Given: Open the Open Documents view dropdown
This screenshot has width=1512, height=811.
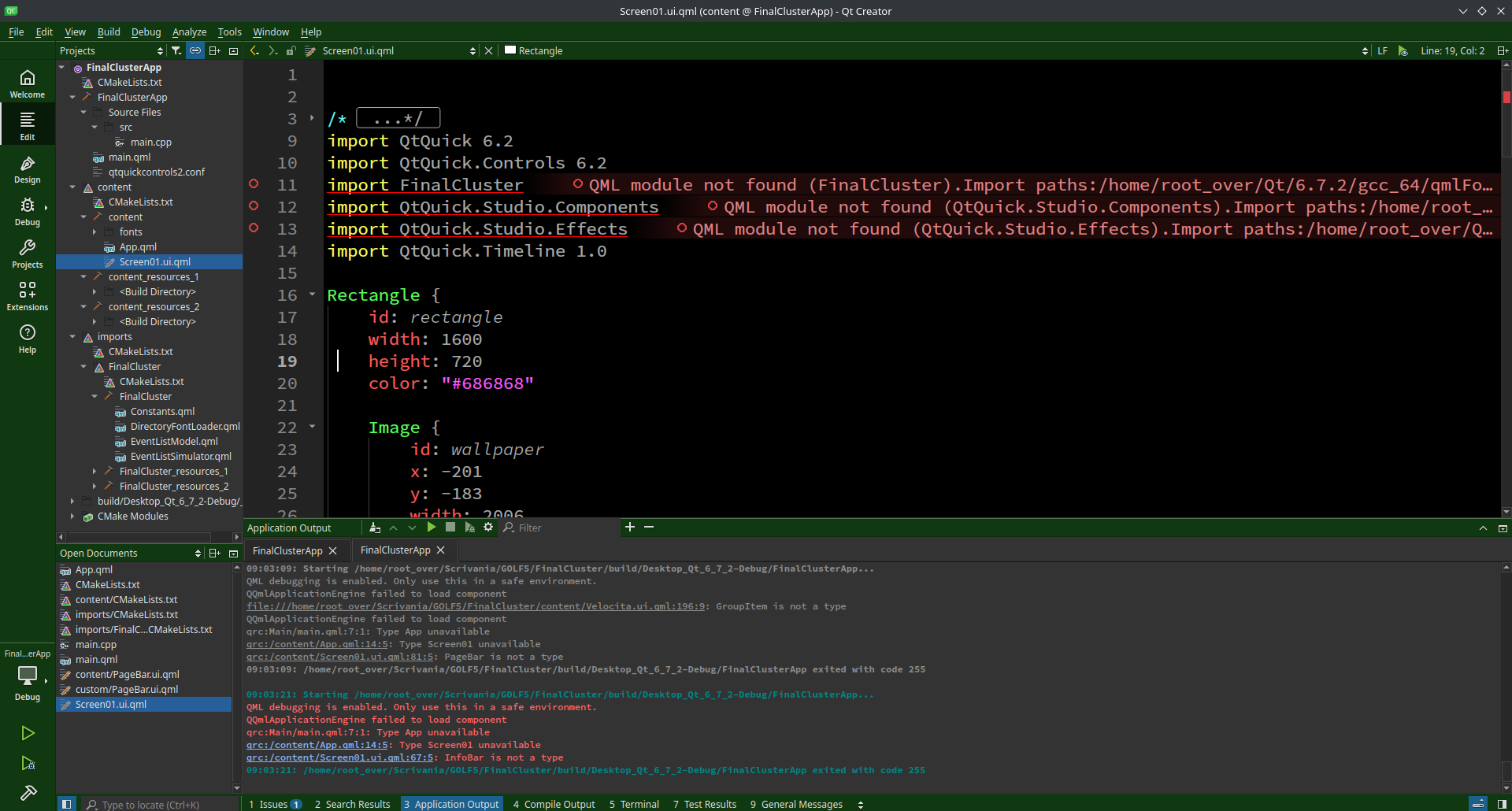Looking at the screenshot, I should click(x=131, y=554).
